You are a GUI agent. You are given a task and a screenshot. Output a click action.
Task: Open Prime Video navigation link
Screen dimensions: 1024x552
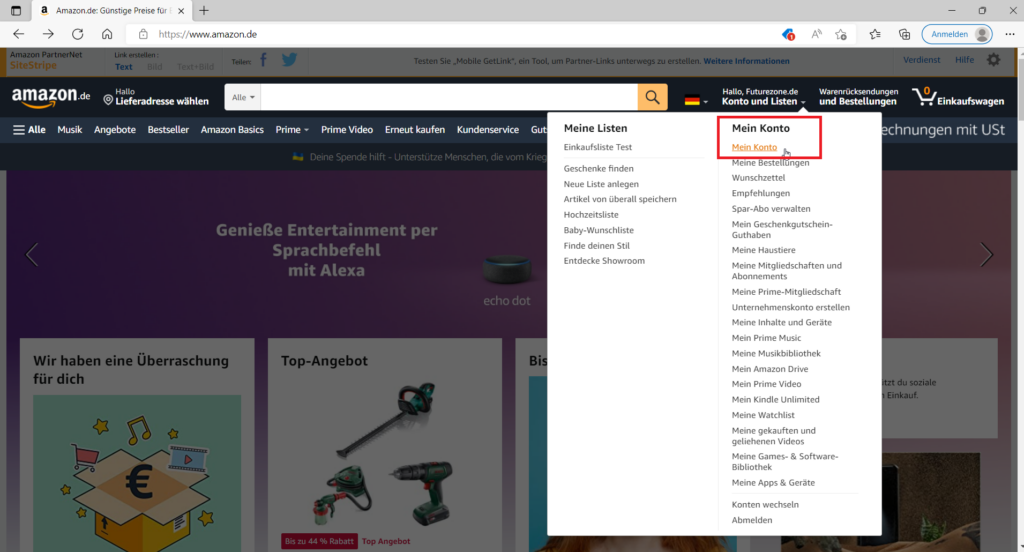click(347, 129)
